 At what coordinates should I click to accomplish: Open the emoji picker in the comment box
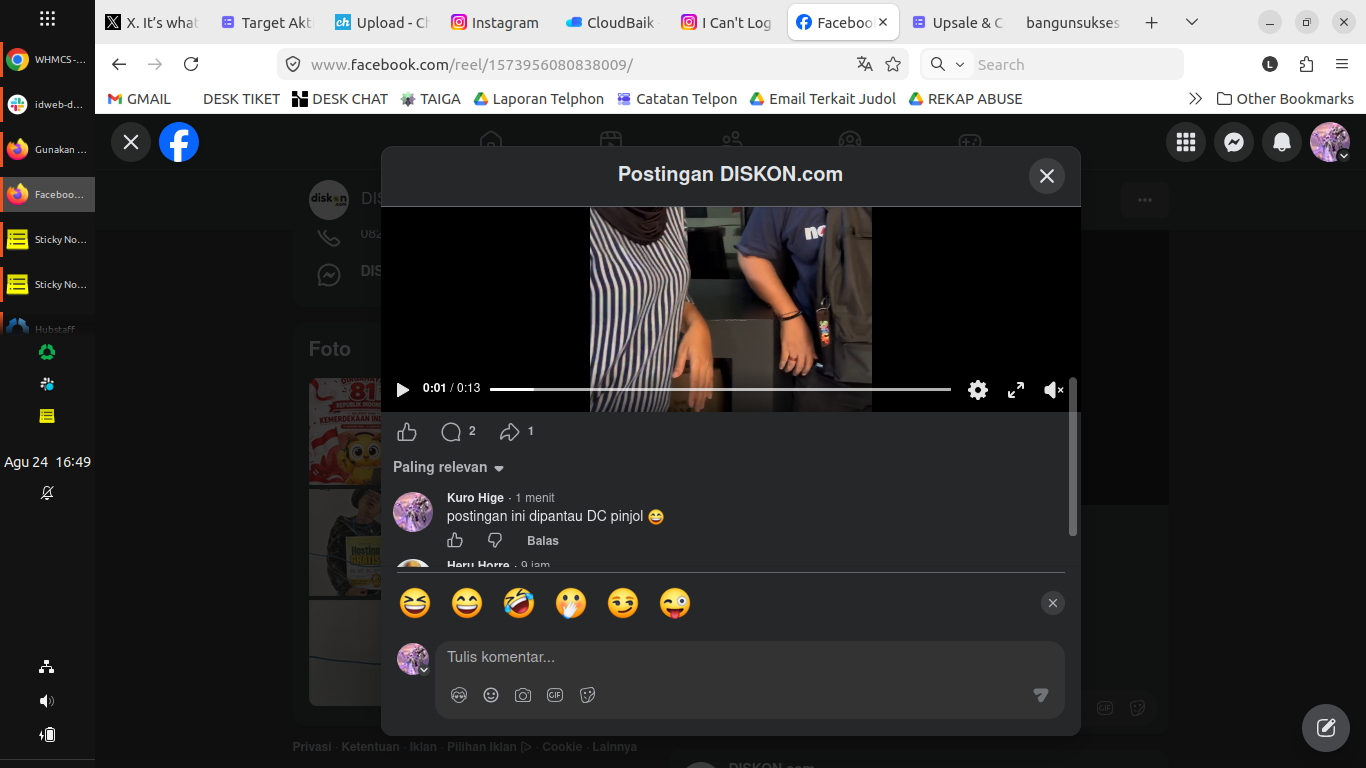click(x=491, y=695)
